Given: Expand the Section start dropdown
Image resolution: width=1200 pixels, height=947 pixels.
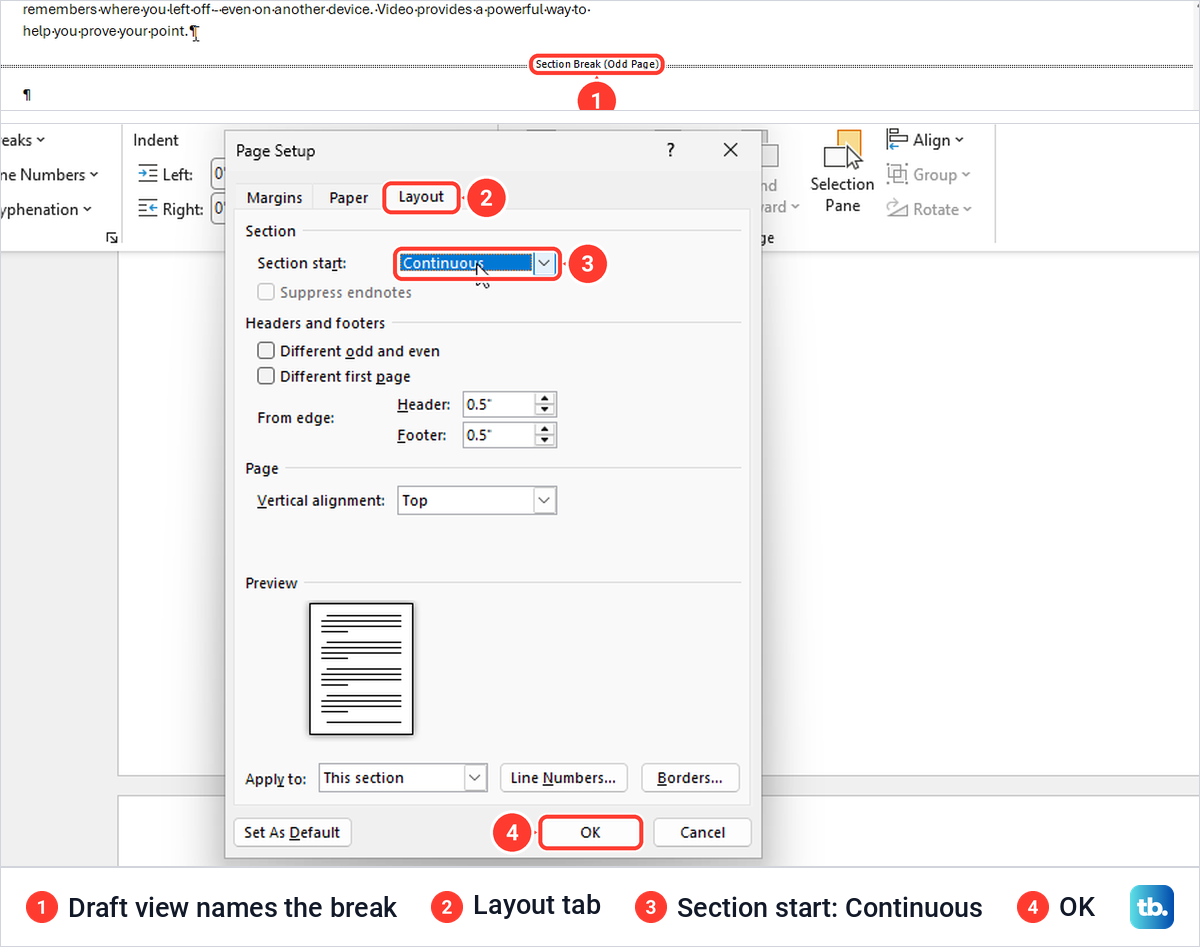Looking at the screenshot, I should click(544, 263).
